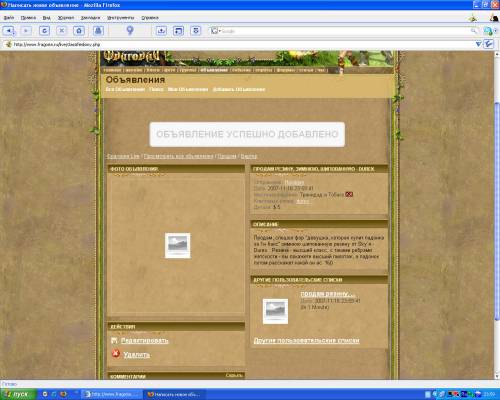Click the Print toolbar icon
Image resolution: width=500 pixels, height=400 pixels.
[x=98, y=31]
